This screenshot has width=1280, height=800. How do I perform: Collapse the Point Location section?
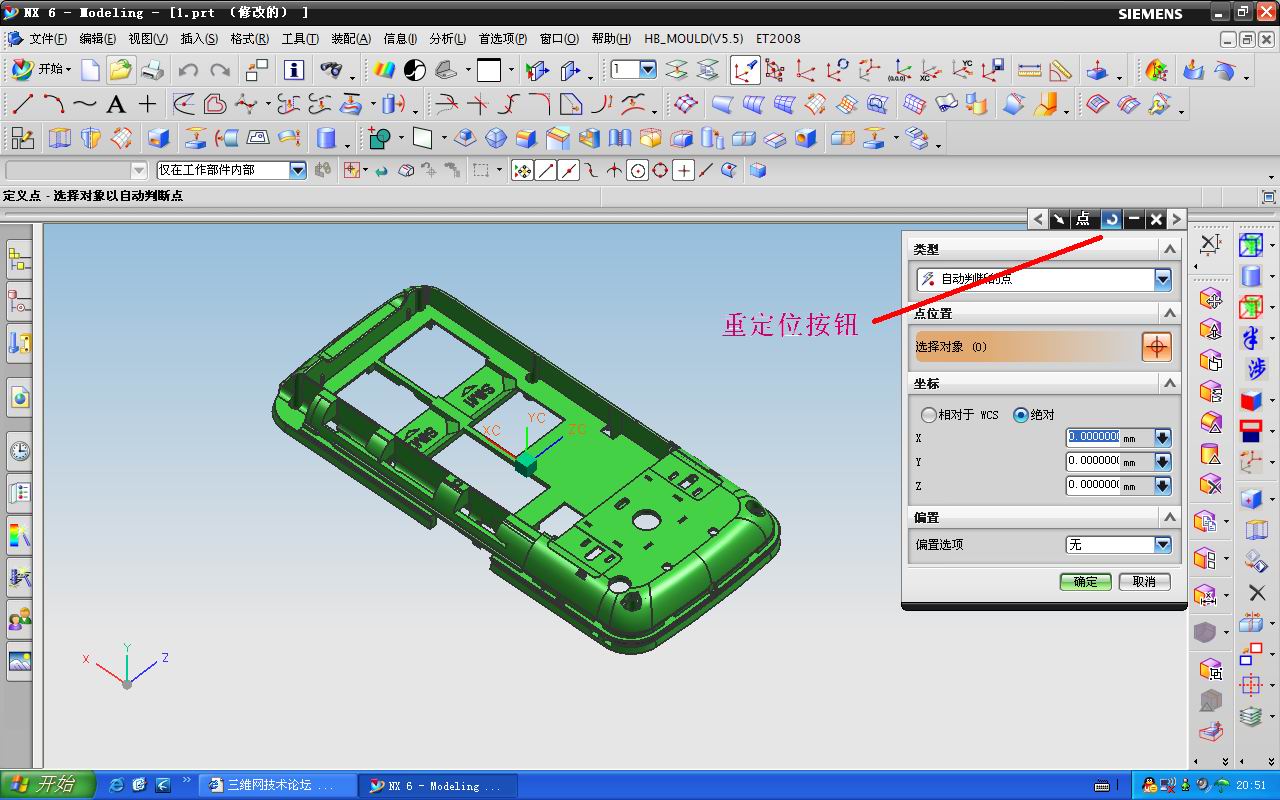(x=1169, y=314)
